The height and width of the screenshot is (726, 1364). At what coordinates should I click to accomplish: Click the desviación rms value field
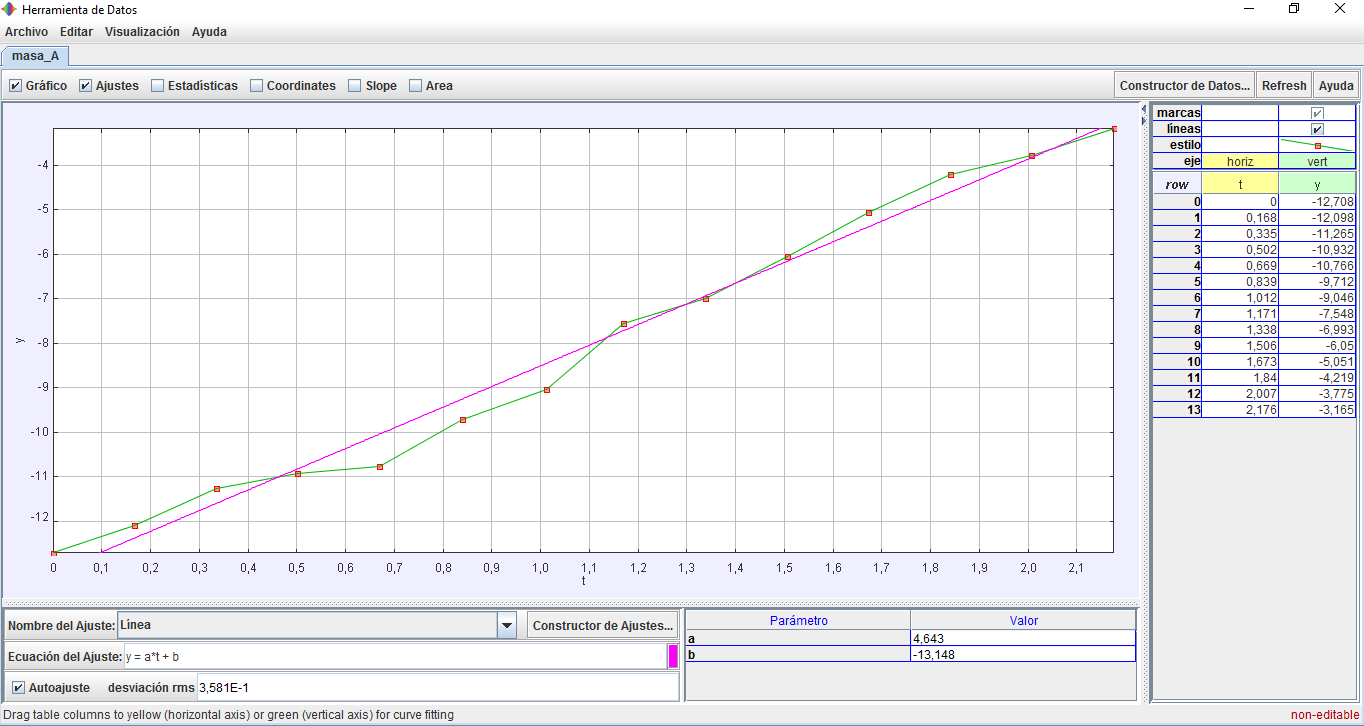click(438, 688)
